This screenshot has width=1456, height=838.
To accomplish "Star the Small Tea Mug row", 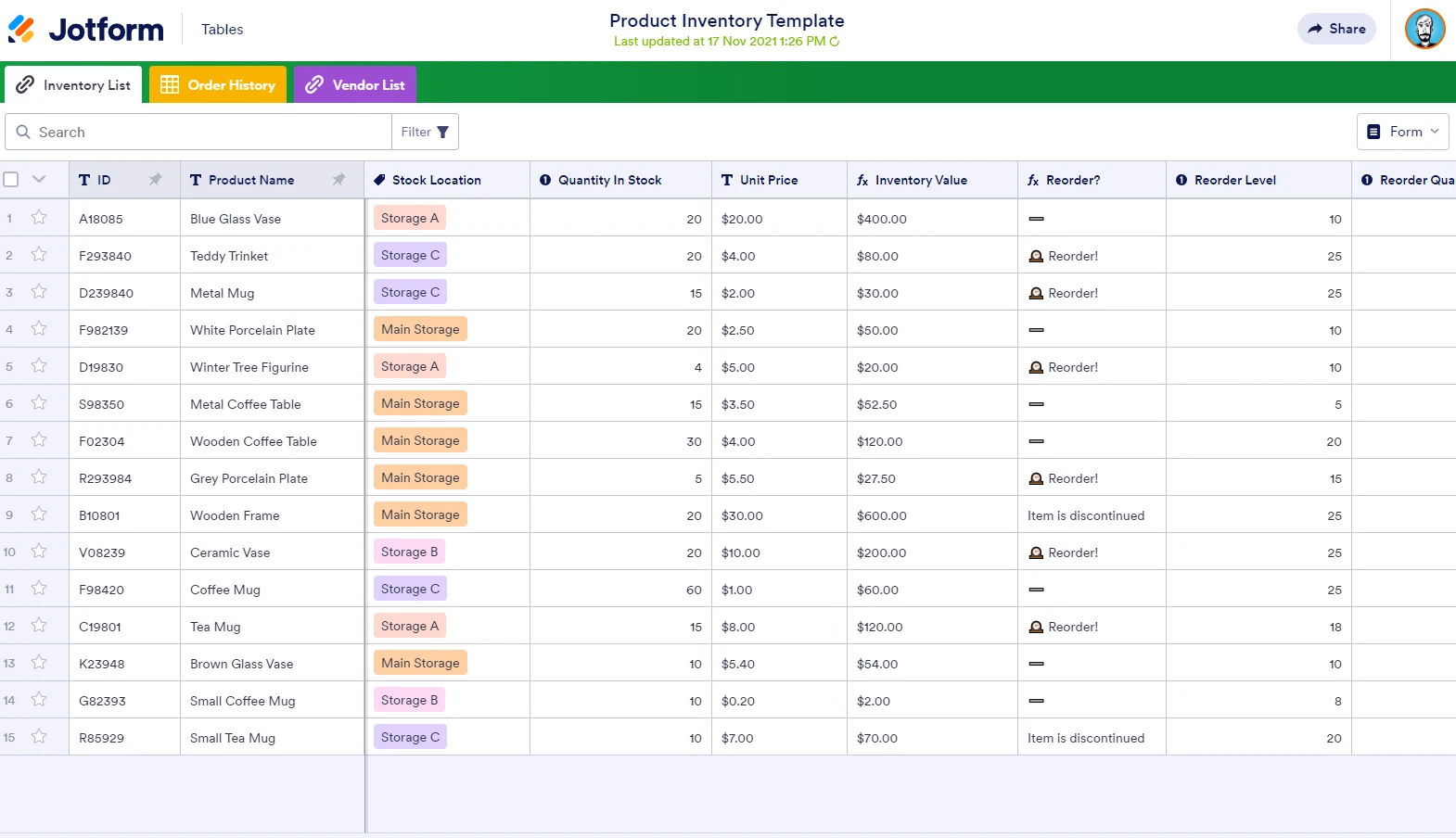I will tap(39, 737).
